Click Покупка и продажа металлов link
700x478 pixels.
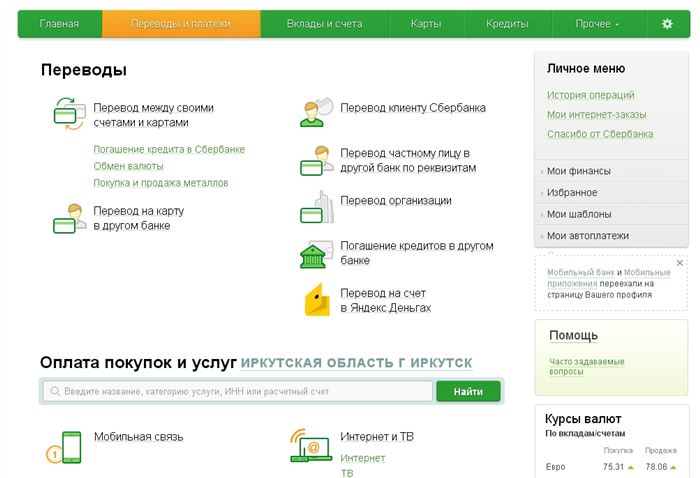pos(161,183)
